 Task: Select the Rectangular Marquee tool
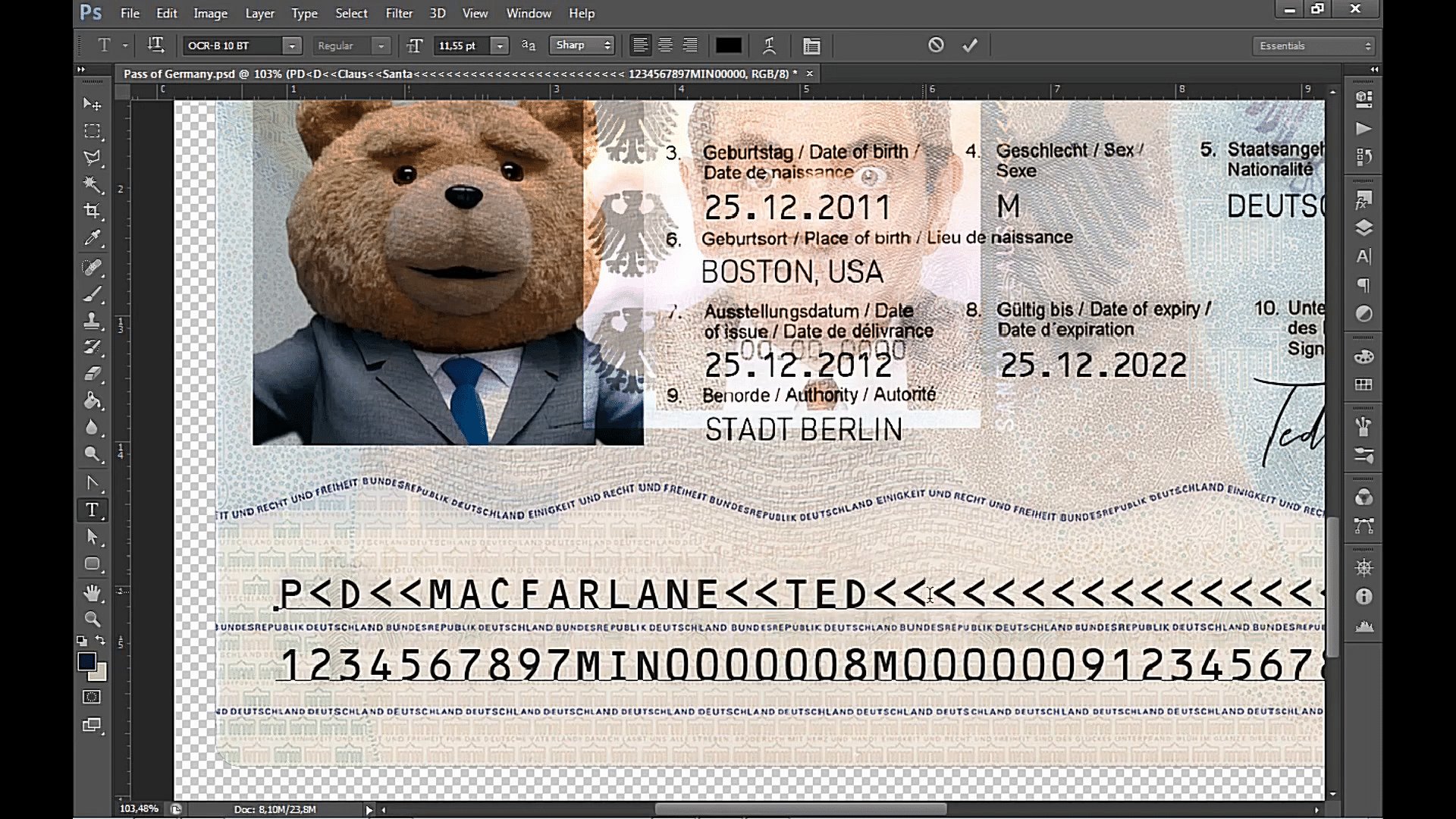pos(92,131)
